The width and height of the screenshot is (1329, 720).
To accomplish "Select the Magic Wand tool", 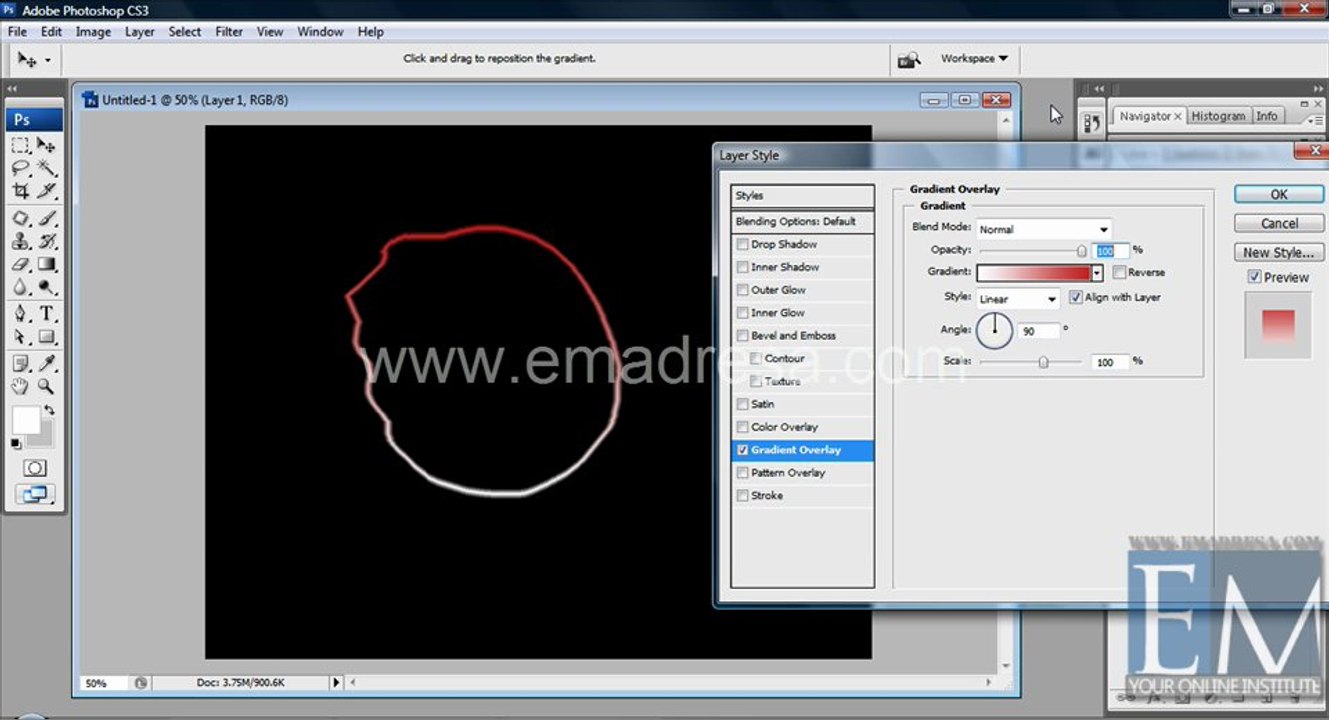I will coord(47,168).
